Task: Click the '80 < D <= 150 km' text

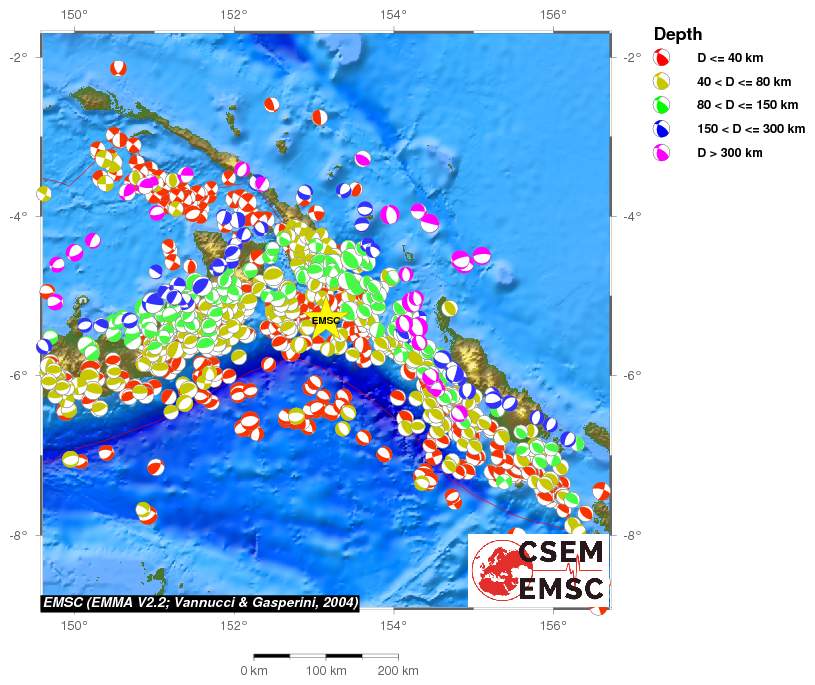Action: pyautogui.click(x=747, y=105)
